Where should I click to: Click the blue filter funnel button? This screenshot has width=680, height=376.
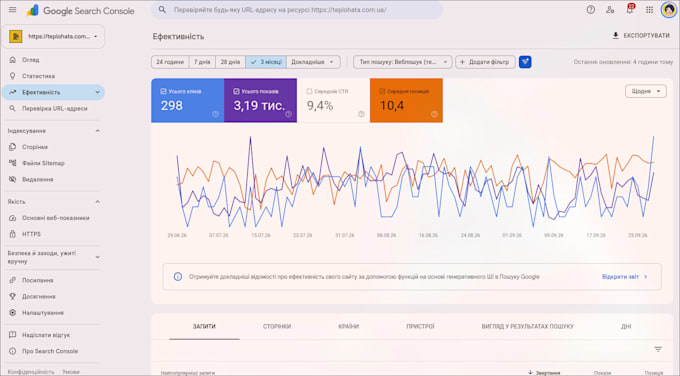[525, 62]
